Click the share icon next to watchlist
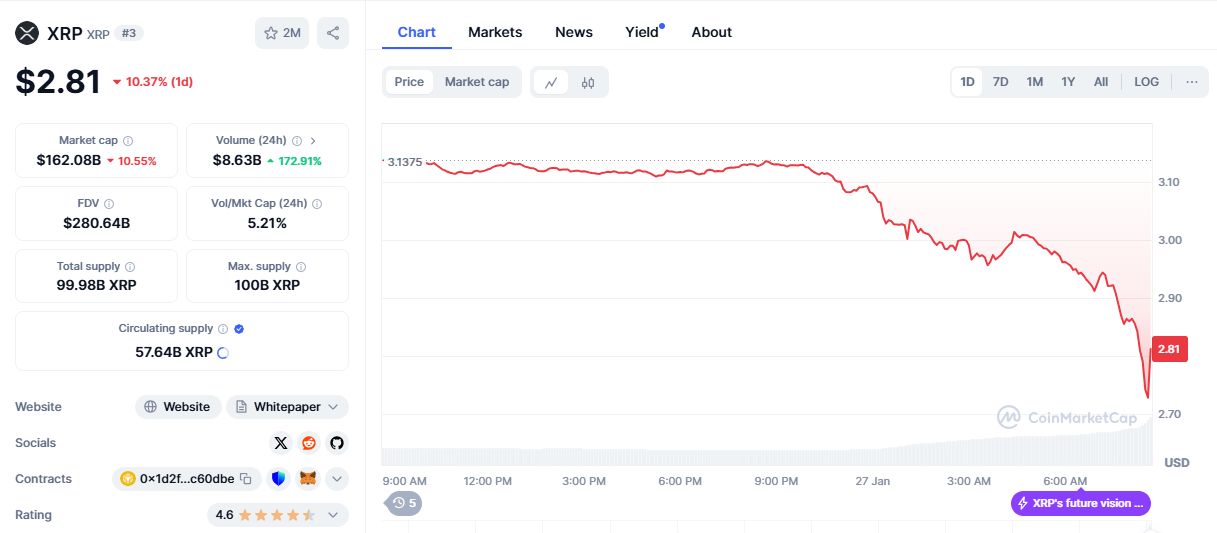Viewport: 1217px width, 533px height. [333, 33]
